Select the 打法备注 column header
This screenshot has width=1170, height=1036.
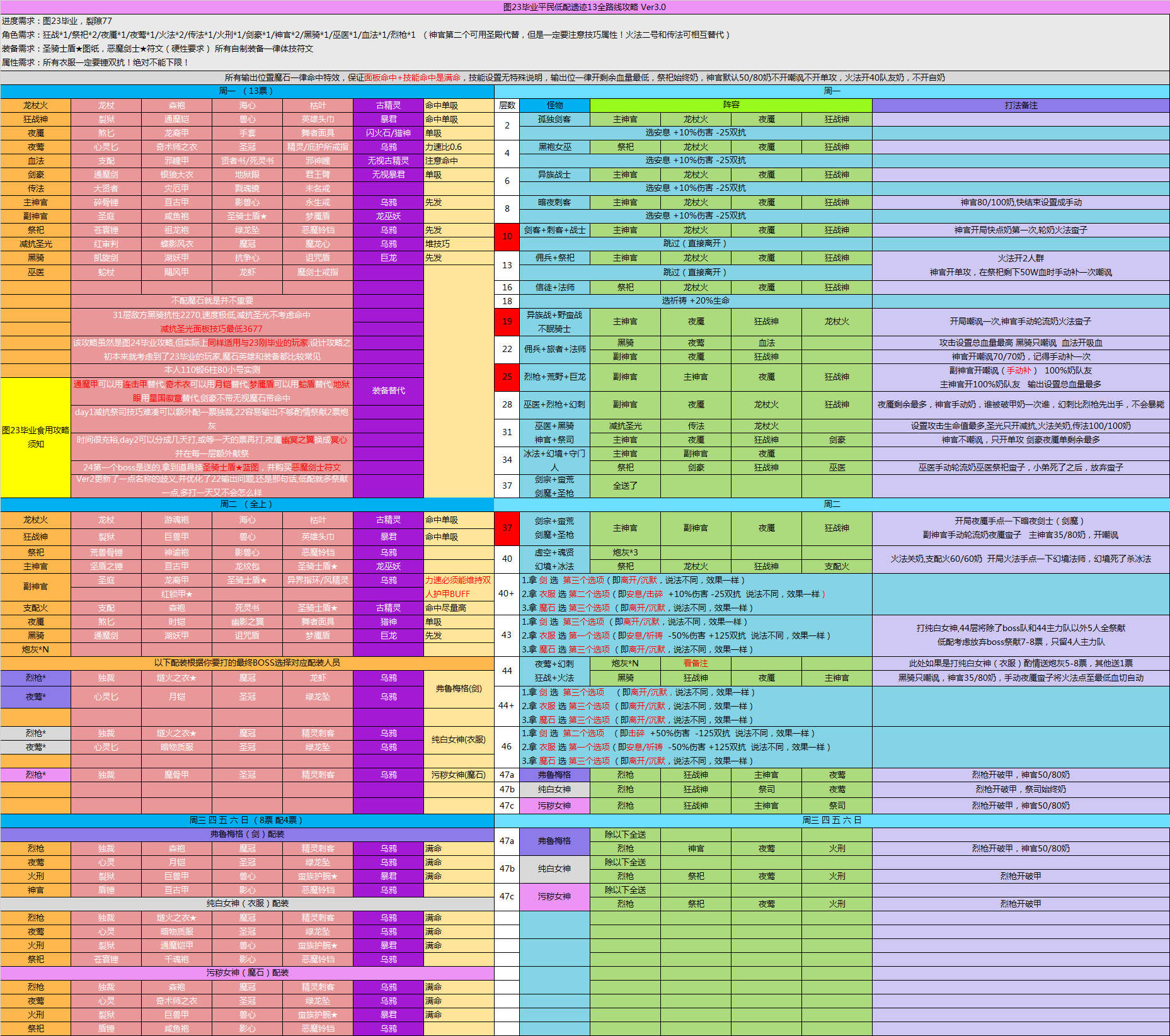coord(1021,105)
